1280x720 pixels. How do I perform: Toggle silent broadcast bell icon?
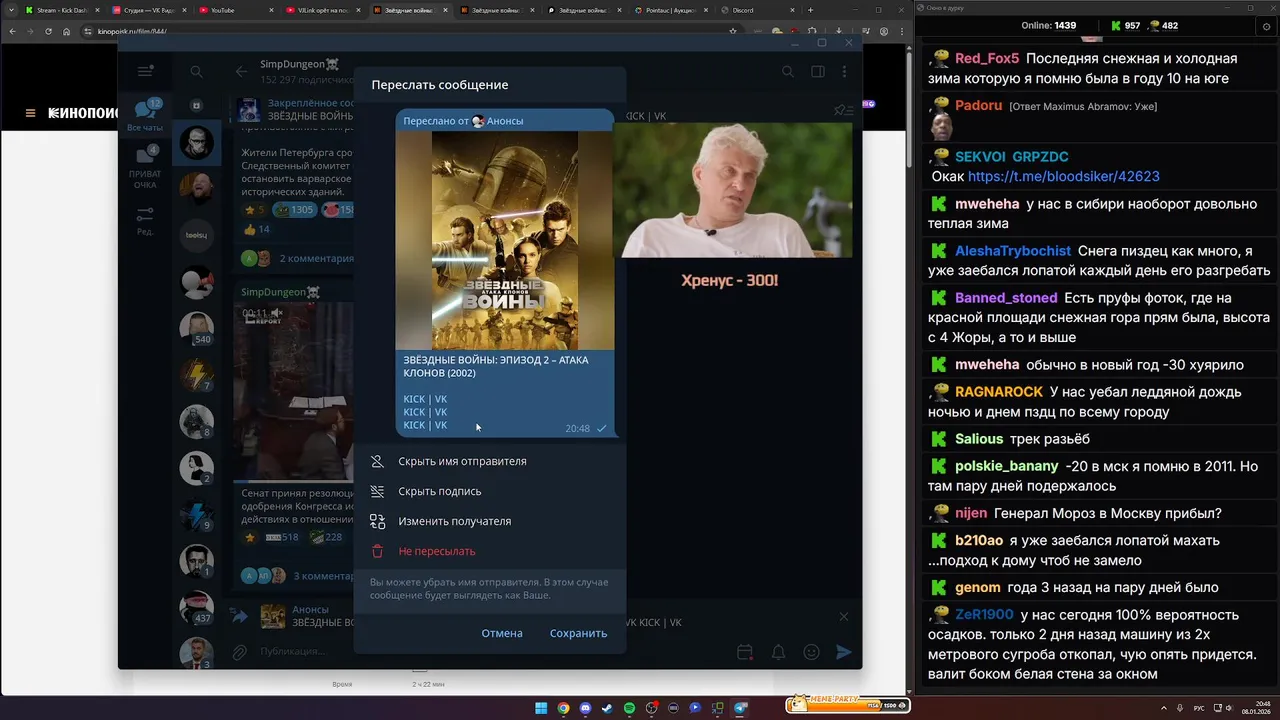[778, 652]
